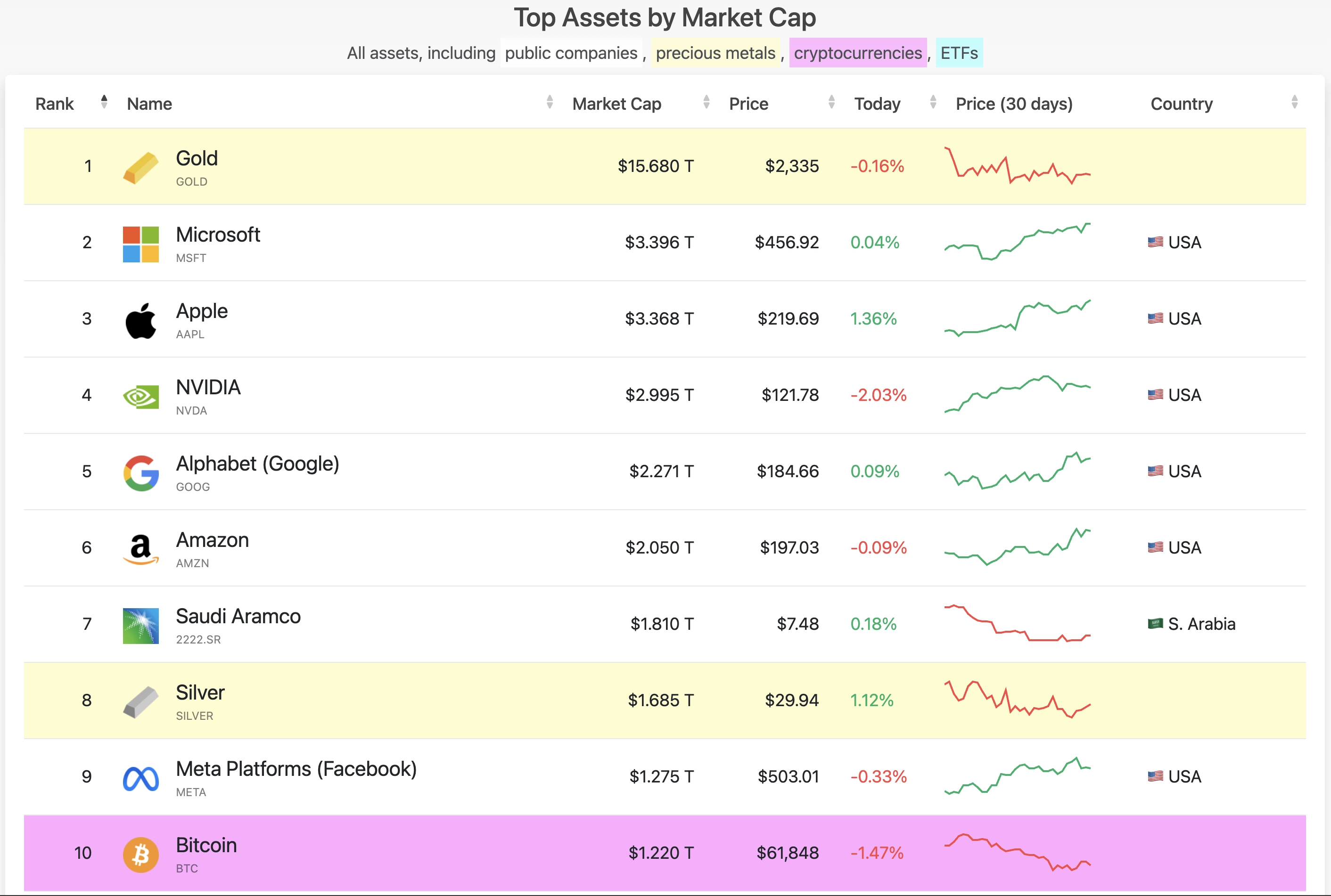This screenshot has height=896, width=1331.
Task: Click Silver's 30-day price chart
Action: tap(1018, 700)
